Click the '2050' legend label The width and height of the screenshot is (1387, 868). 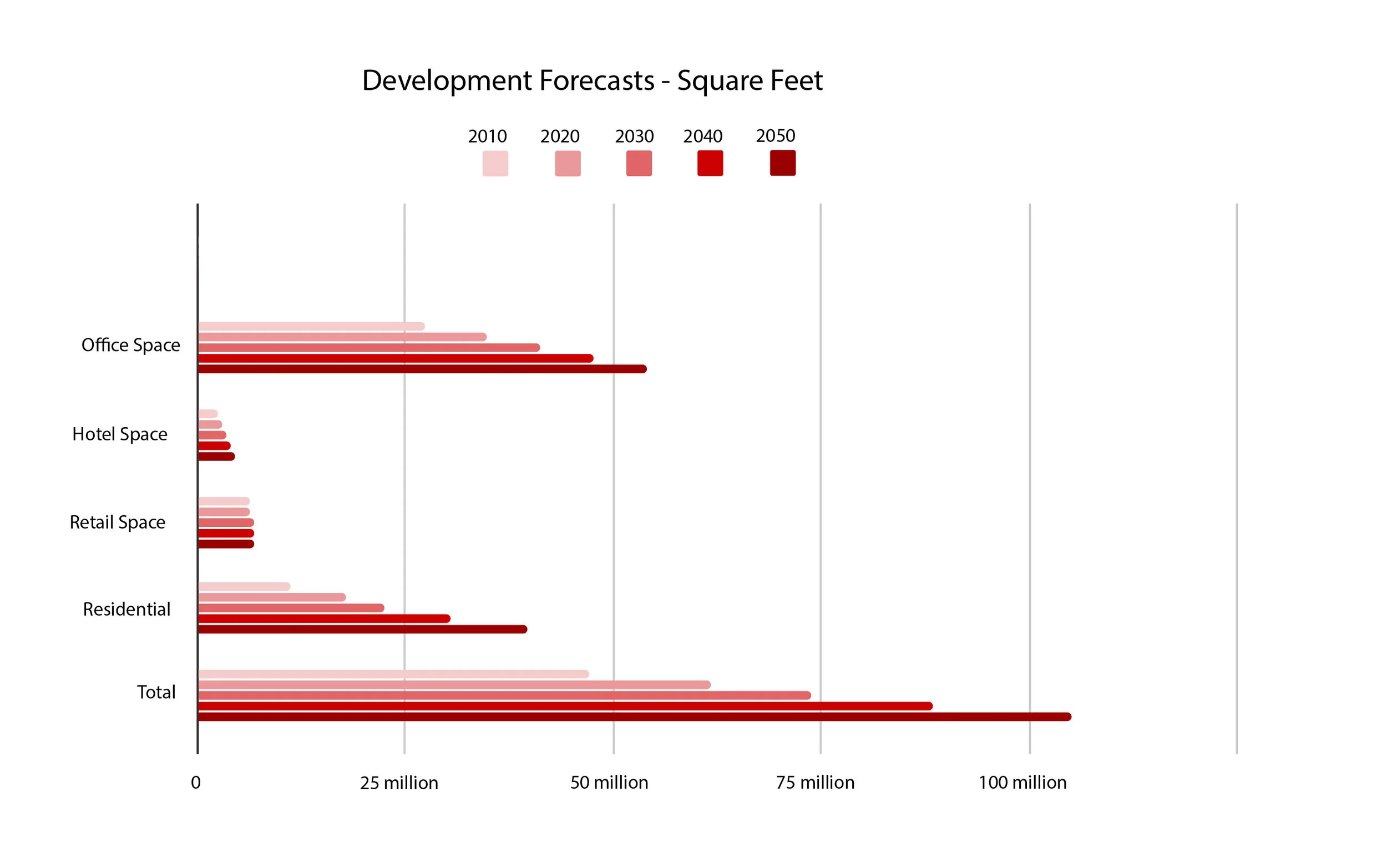(775, 136)
